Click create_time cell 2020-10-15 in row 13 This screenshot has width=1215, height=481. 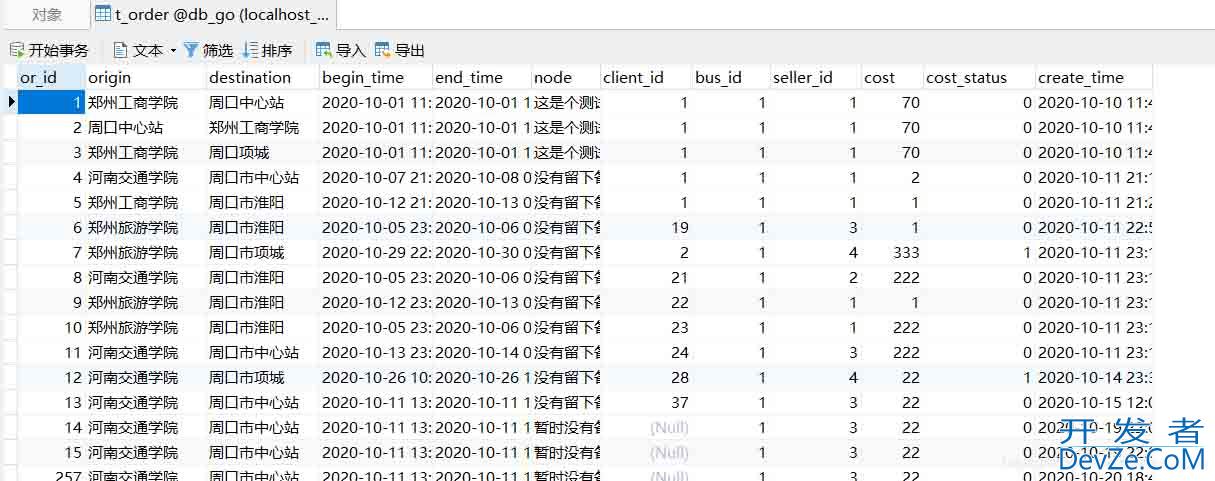click(x=1094, y=402)
